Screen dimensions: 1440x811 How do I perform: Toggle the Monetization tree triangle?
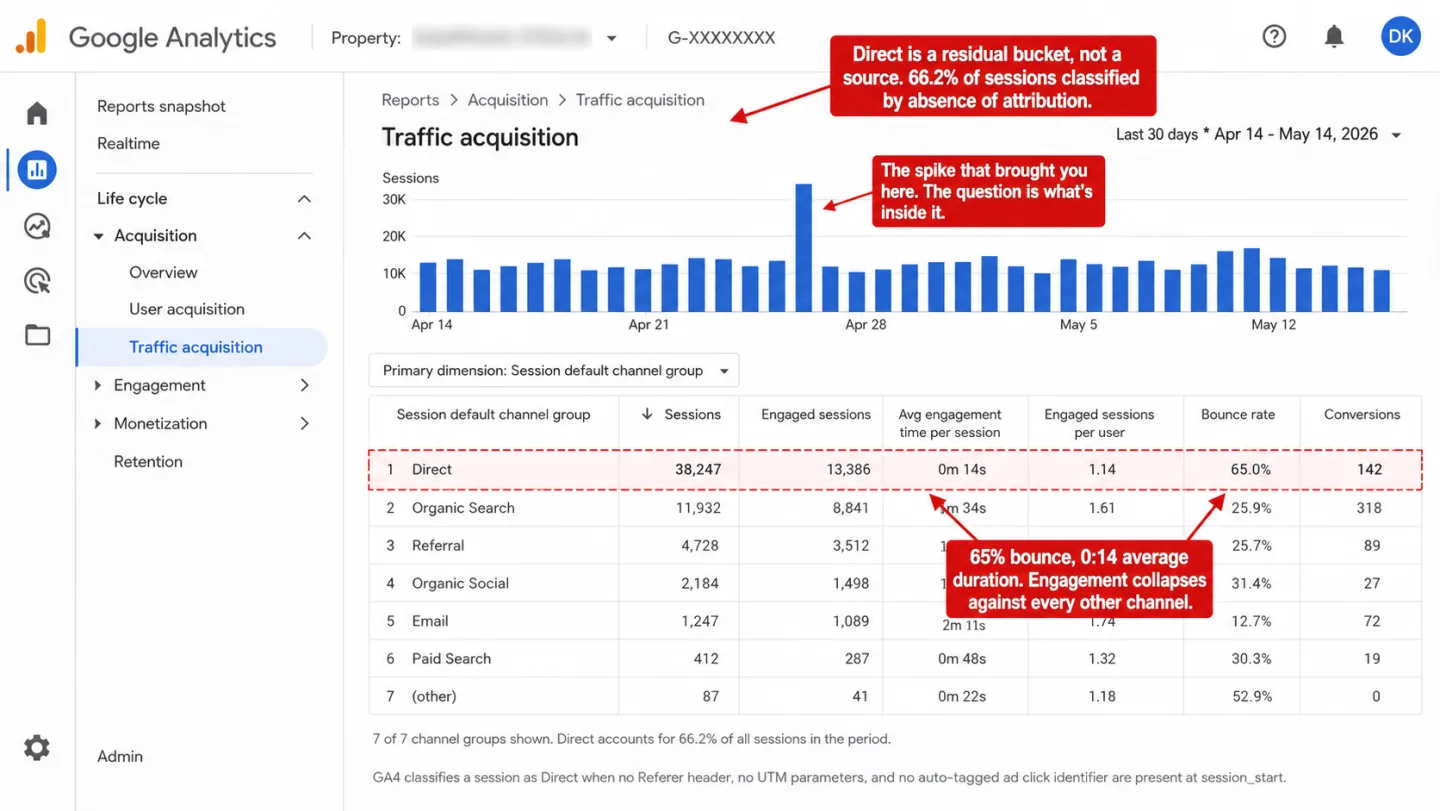(98, 423)
